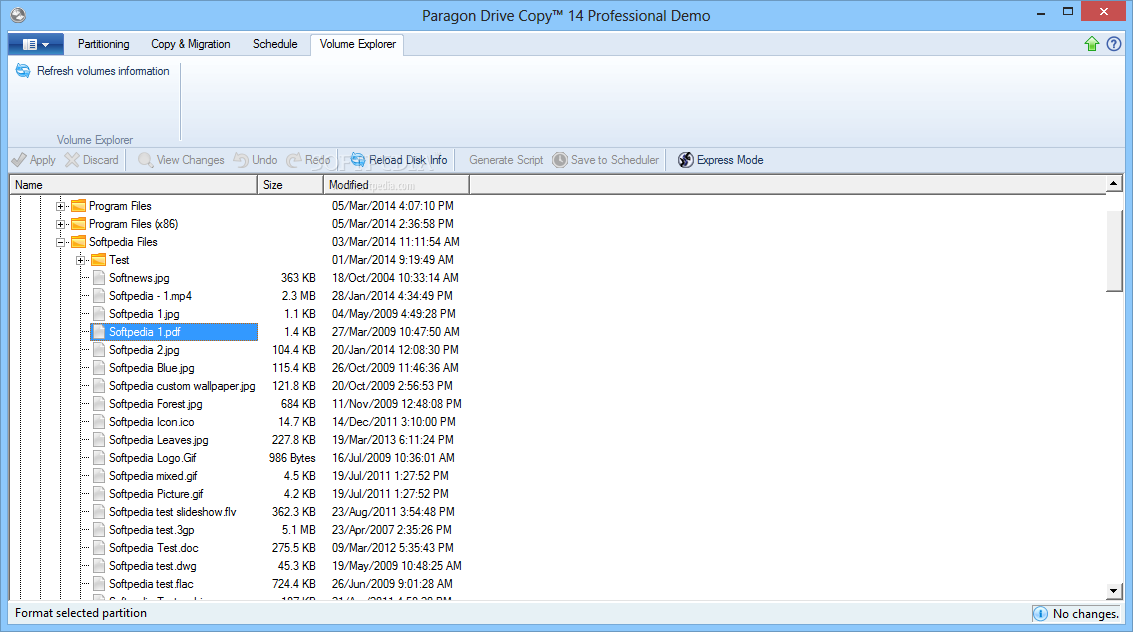Select the Softpedia test.3gp file
This screenshot has height=632, width=1133.
pos(152,530)
